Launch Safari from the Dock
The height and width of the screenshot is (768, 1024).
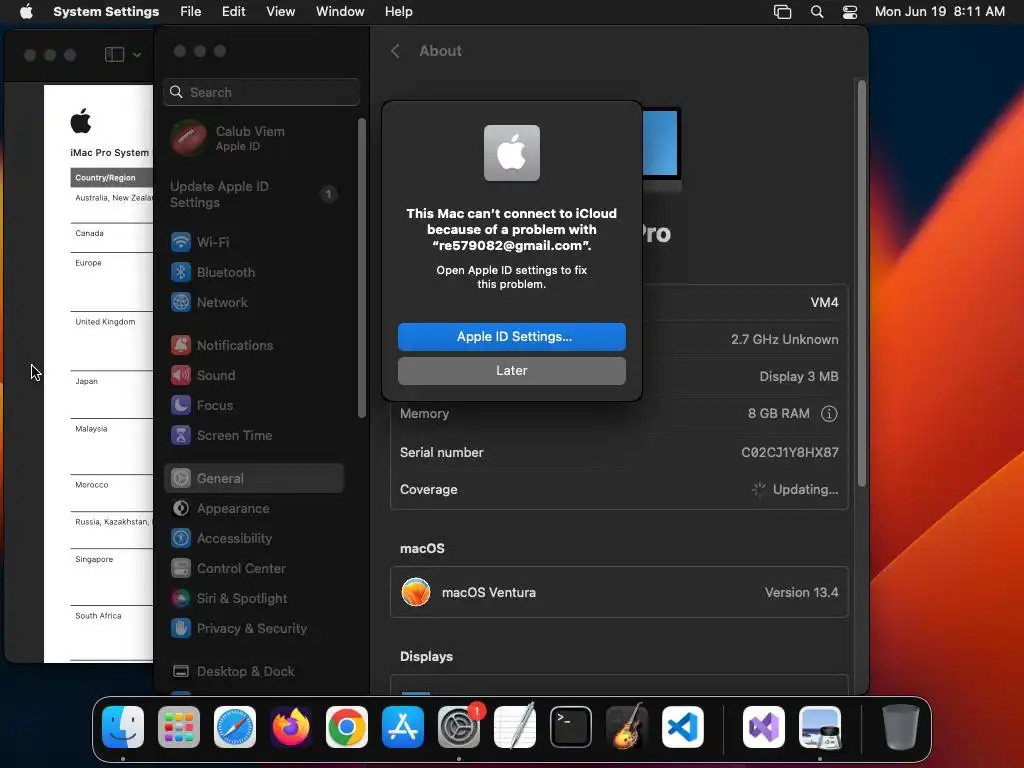pyautogui.click(x=235, y=727)
